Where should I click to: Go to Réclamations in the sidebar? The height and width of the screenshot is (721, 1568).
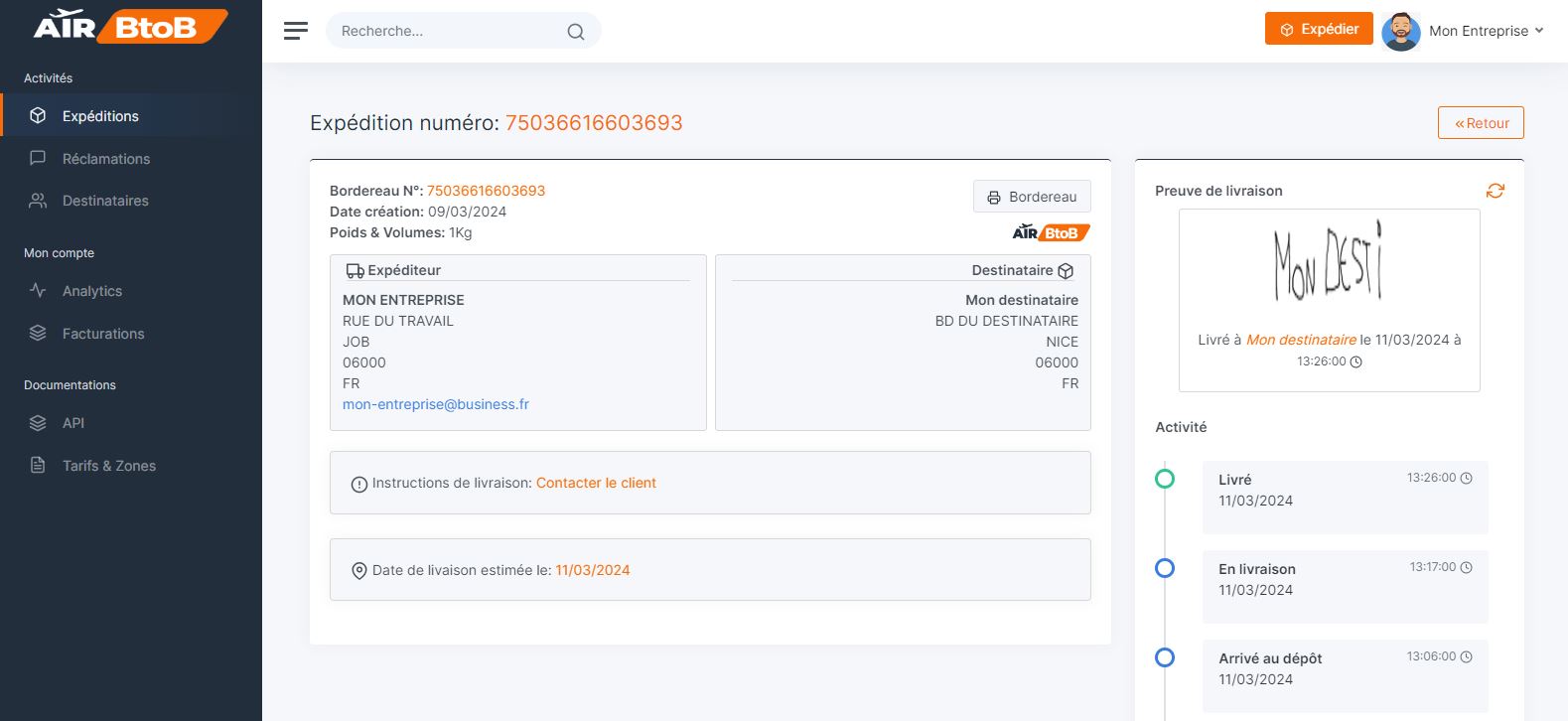click(x=105, y=159)
